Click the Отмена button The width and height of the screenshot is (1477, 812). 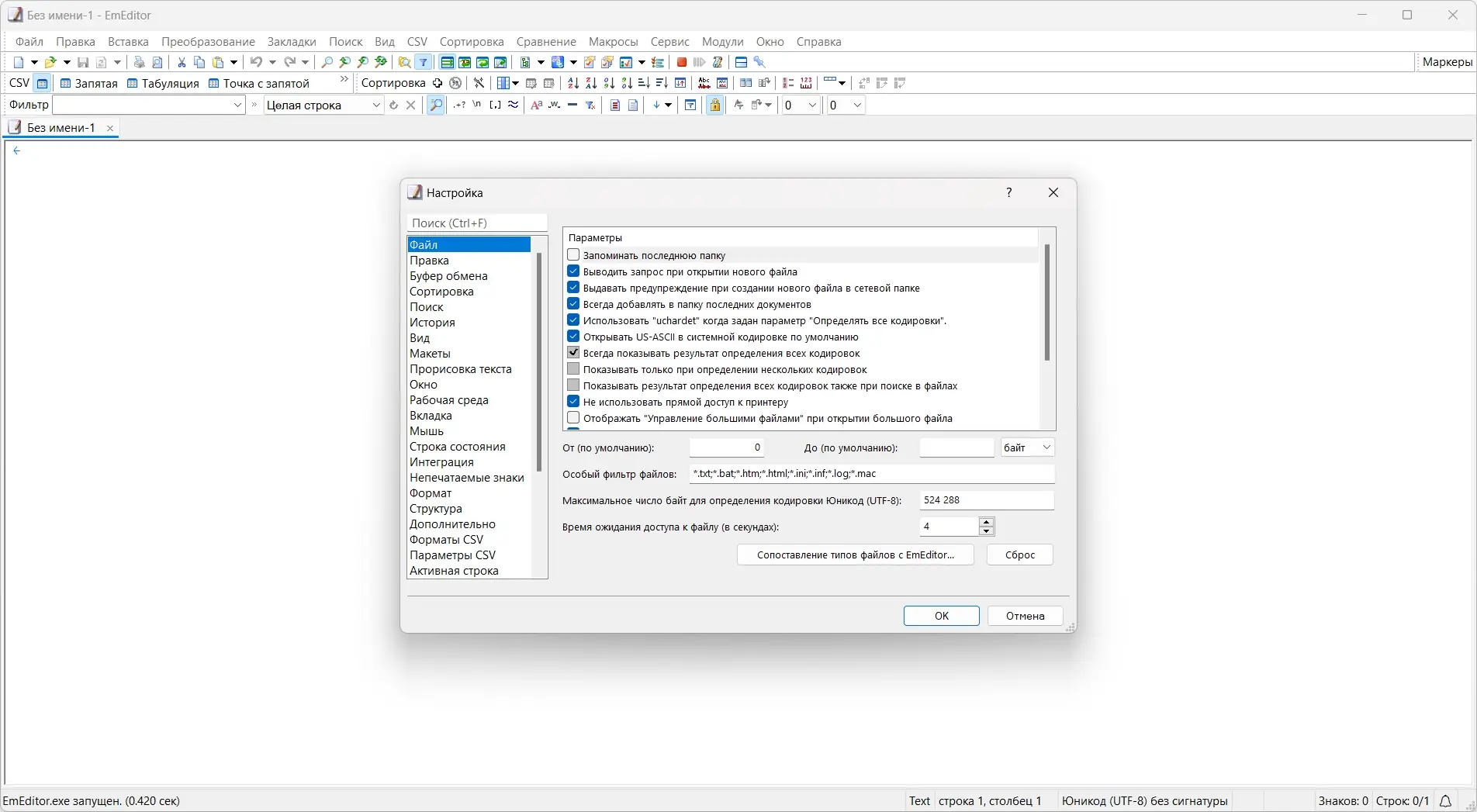pos(1025,616)
